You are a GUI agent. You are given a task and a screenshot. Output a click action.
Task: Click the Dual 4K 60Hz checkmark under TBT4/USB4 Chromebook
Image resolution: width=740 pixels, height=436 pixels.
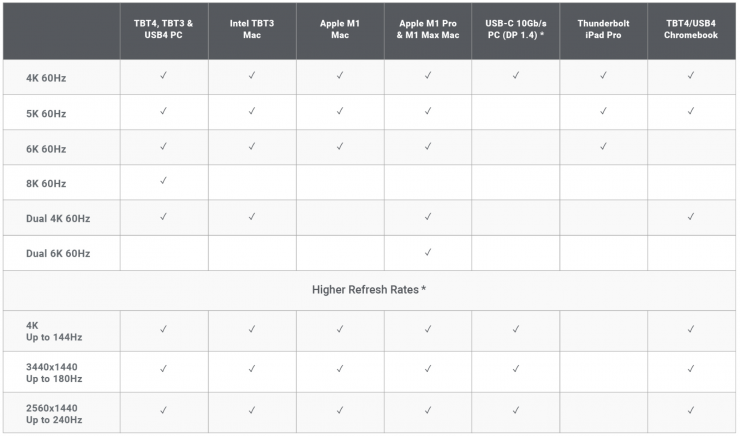click(691, 216)
